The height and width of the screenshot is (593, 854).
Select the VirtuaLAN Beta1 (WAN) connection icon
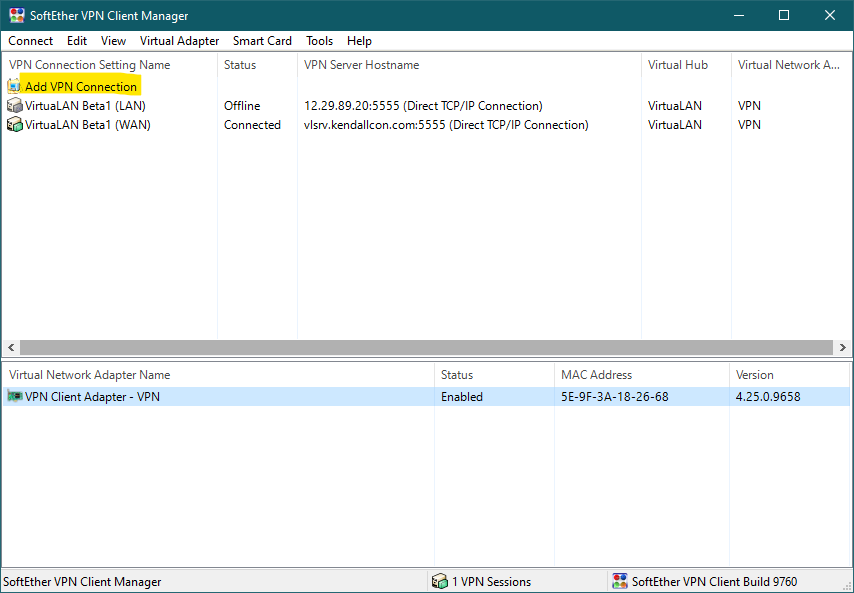tap(14, 125)
